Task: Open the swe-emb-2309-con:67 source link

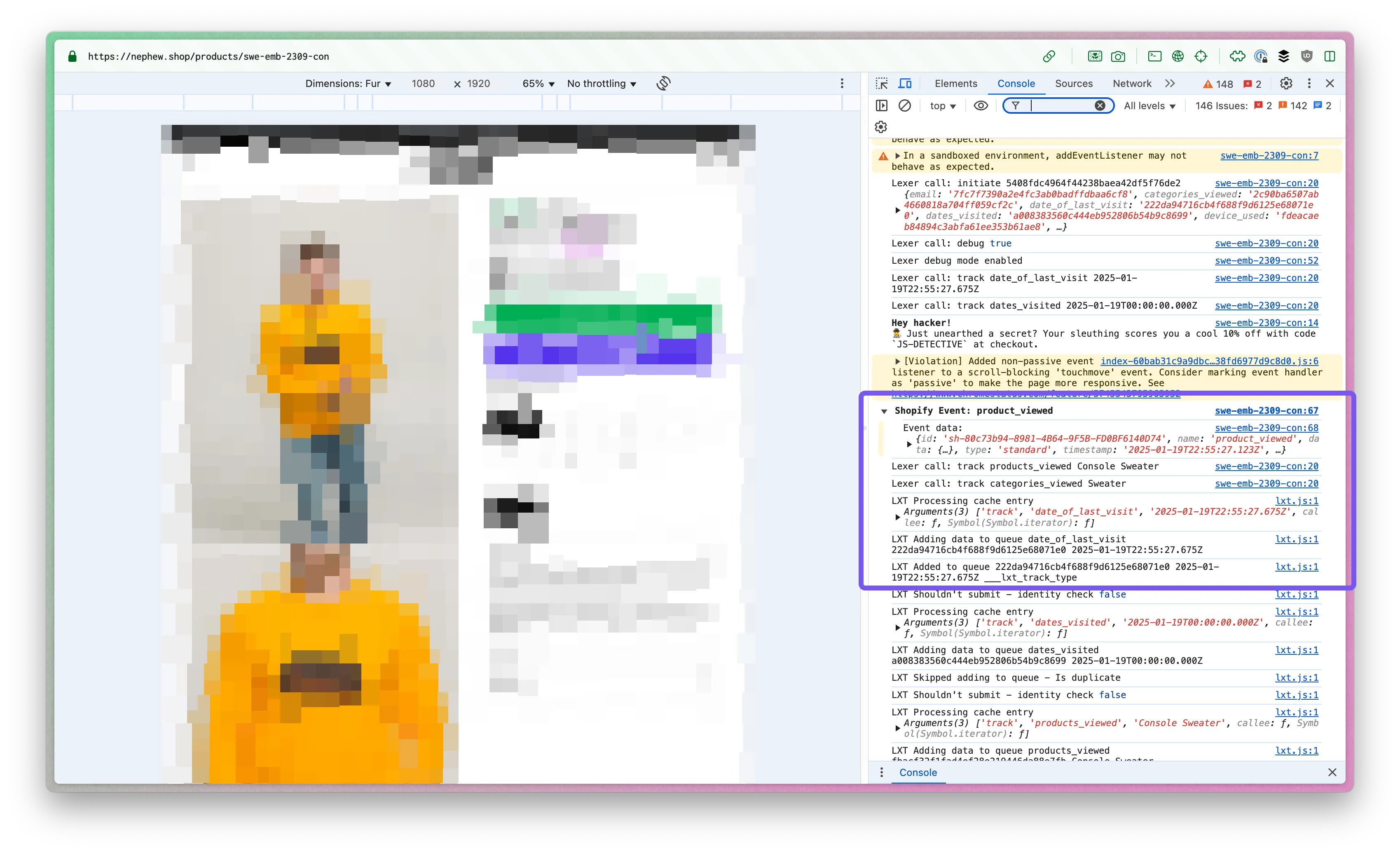Action: tap(1266, 410)
